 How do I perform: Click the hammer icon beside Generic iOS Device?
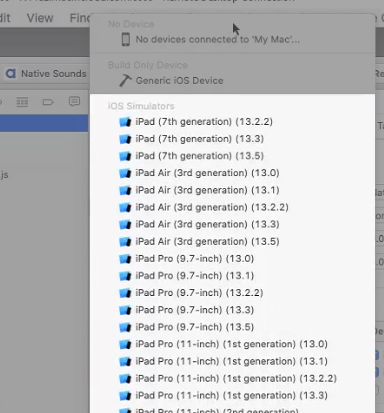[x=125, y=80]
